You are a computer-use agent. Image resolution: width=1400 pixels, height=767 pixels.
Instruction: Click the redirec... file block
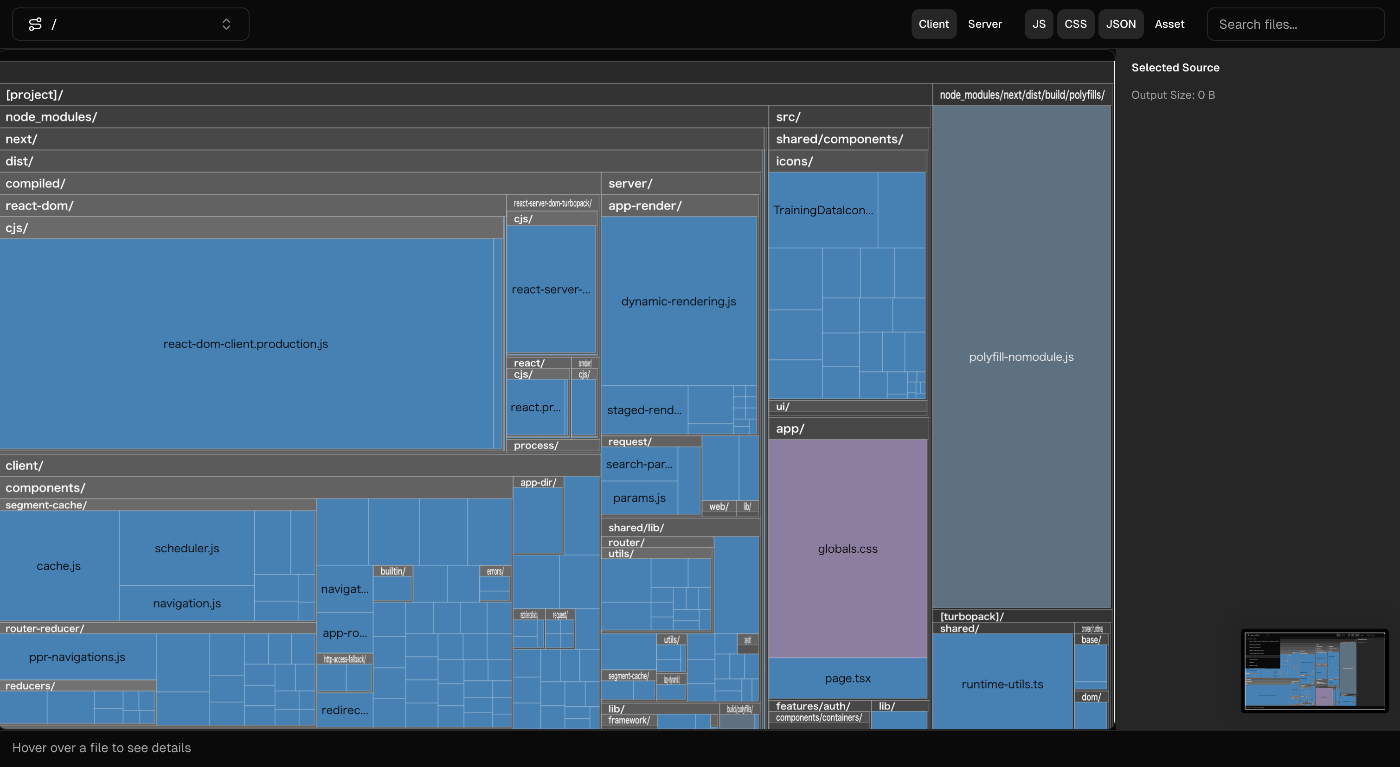(x=345, y=711)
